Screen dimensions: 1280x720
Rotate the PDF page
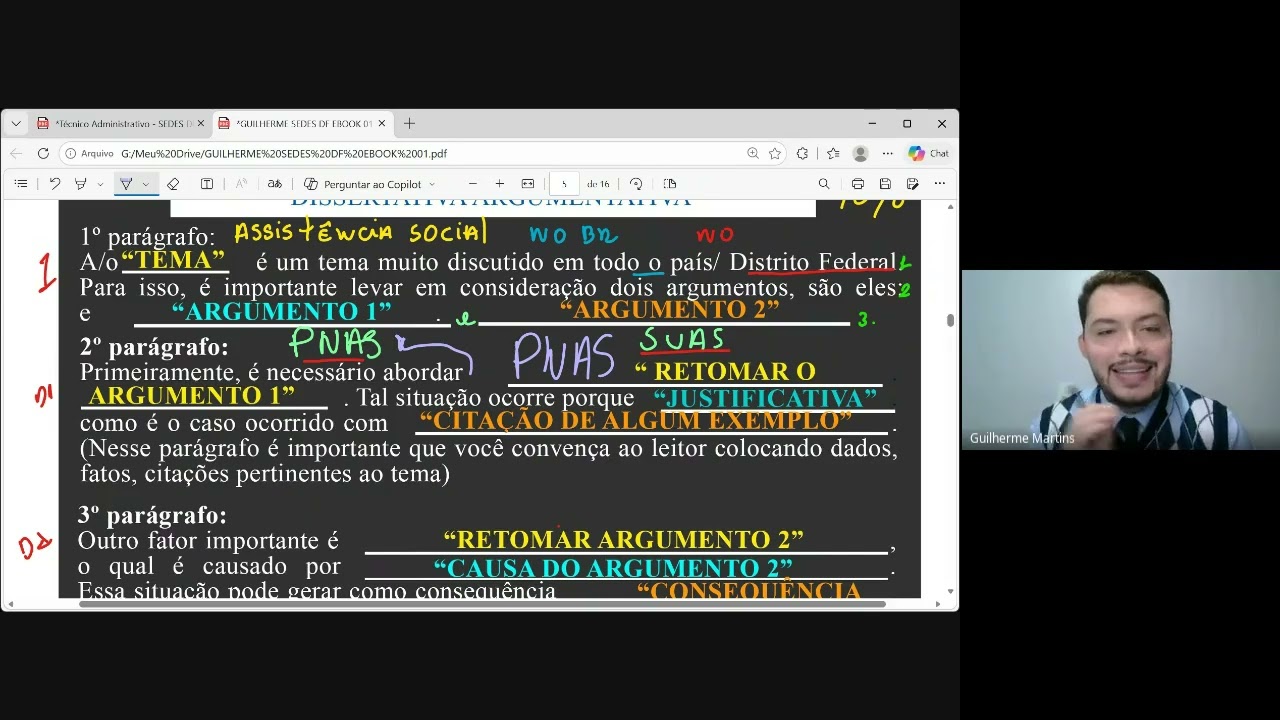[636, 184]
